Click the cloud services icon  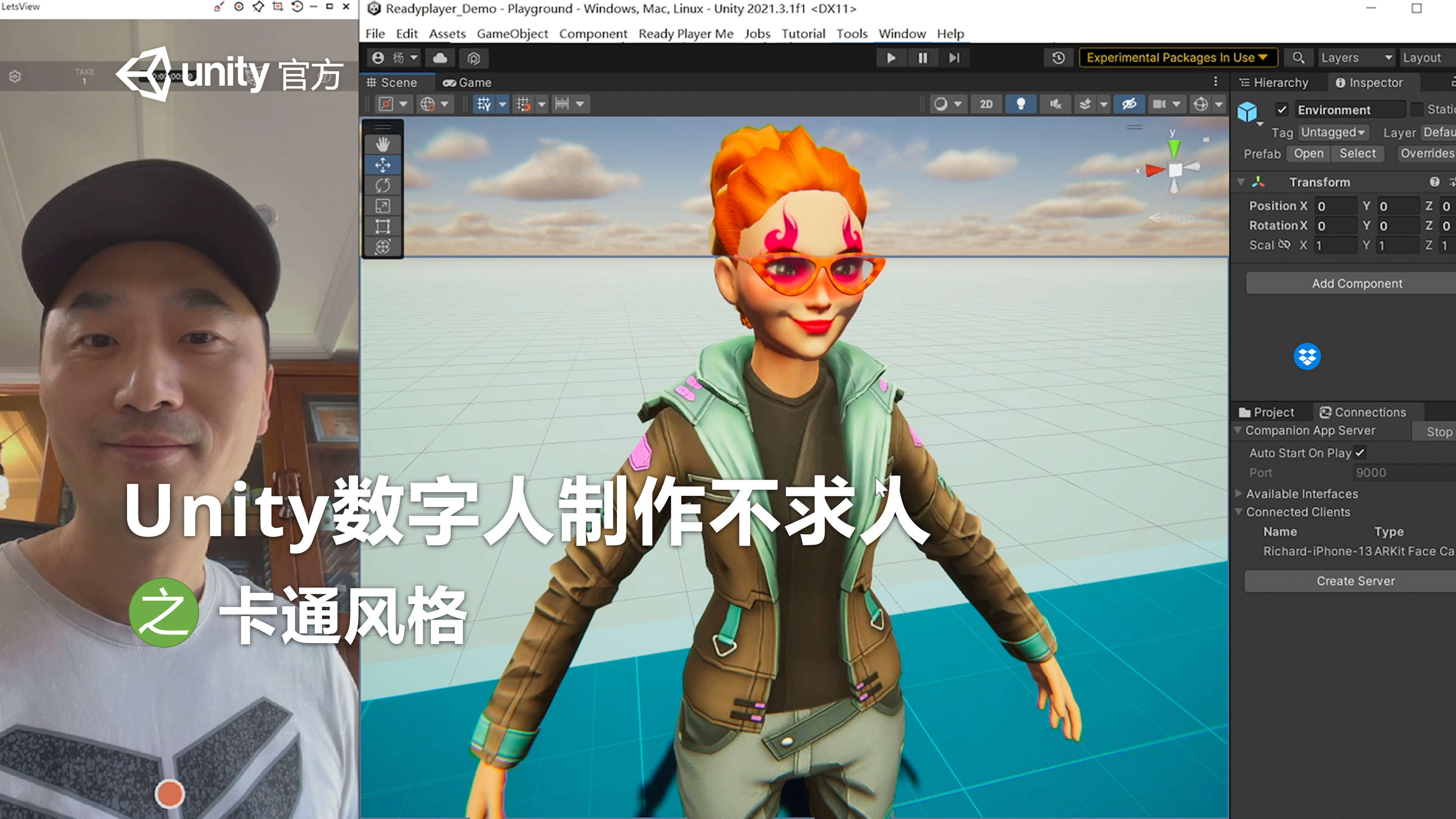click(440, 58)
